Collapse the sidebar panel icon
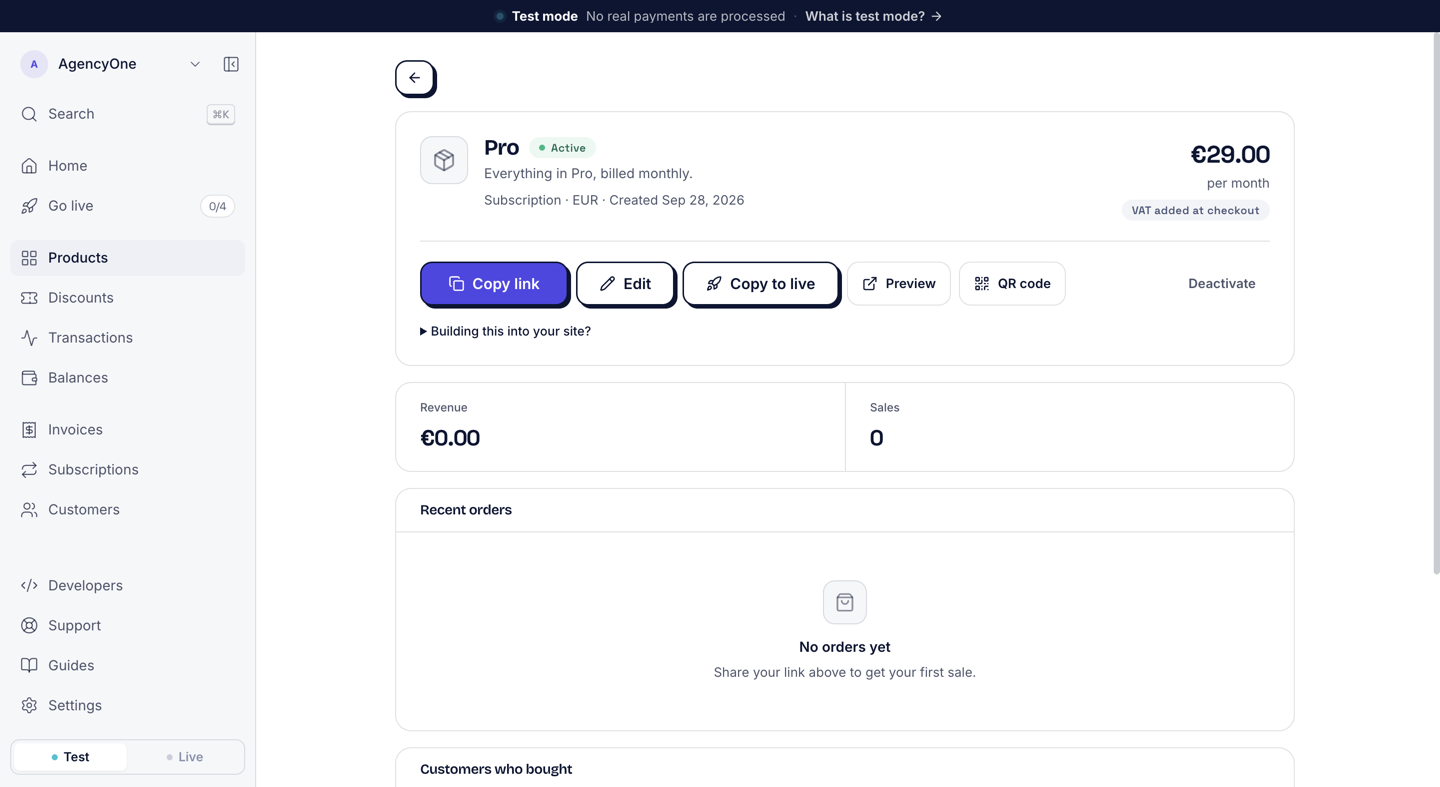 click(x=231, y=64)
